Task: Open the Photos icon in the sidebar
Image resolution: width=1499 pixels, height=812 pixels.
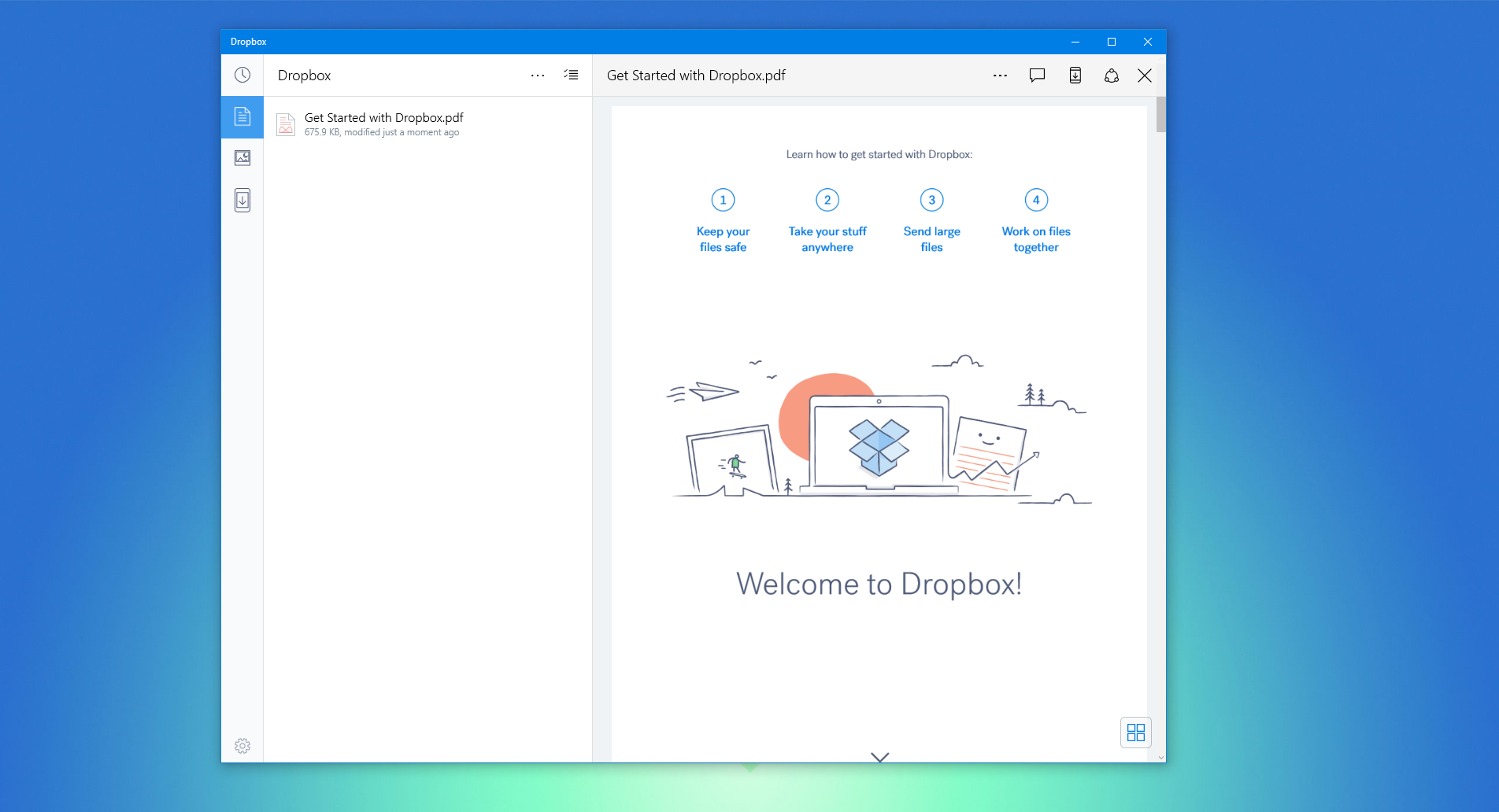Action: click(242, 158)
